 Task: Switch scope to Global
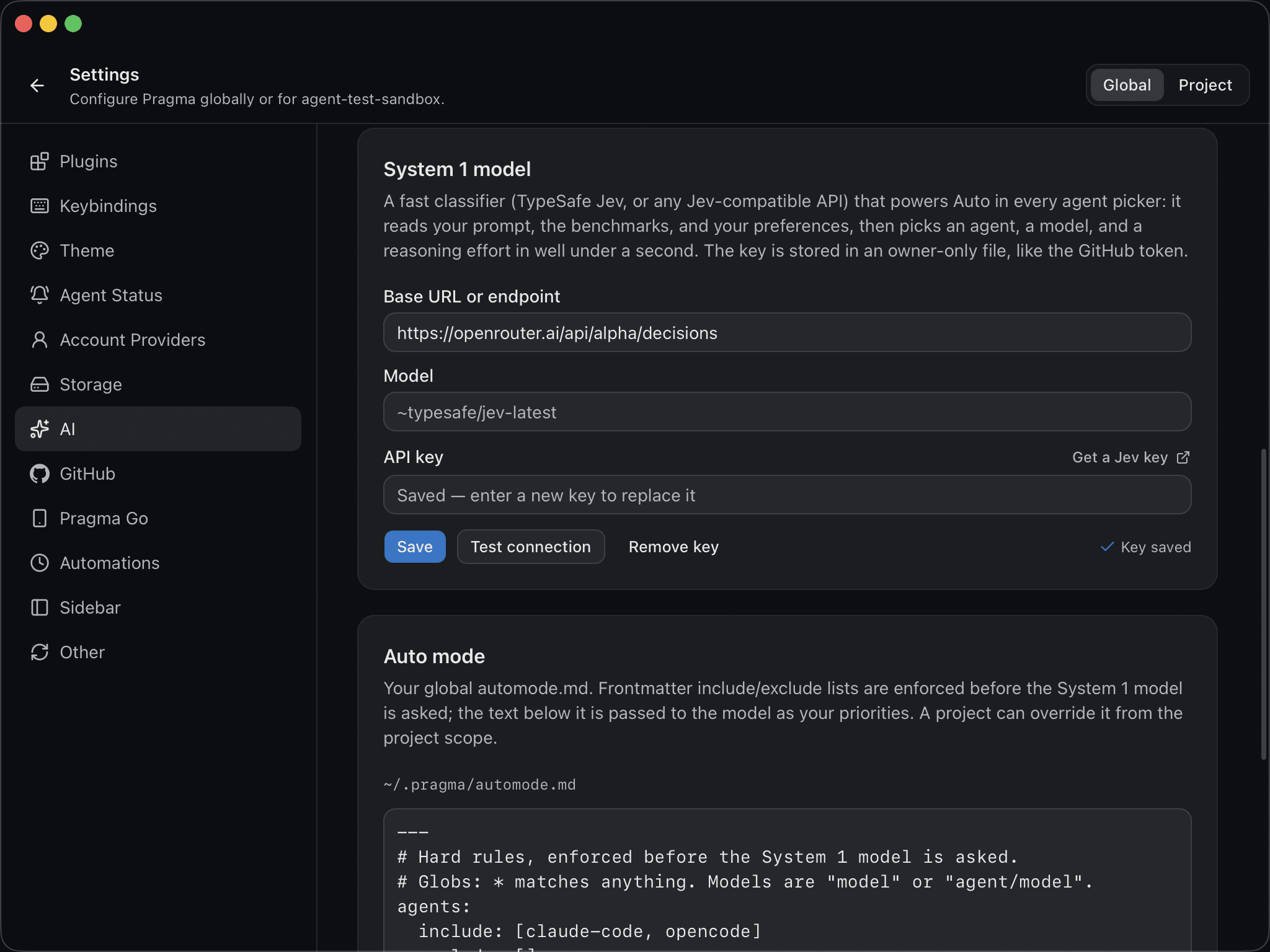(x=1127, y=85)
